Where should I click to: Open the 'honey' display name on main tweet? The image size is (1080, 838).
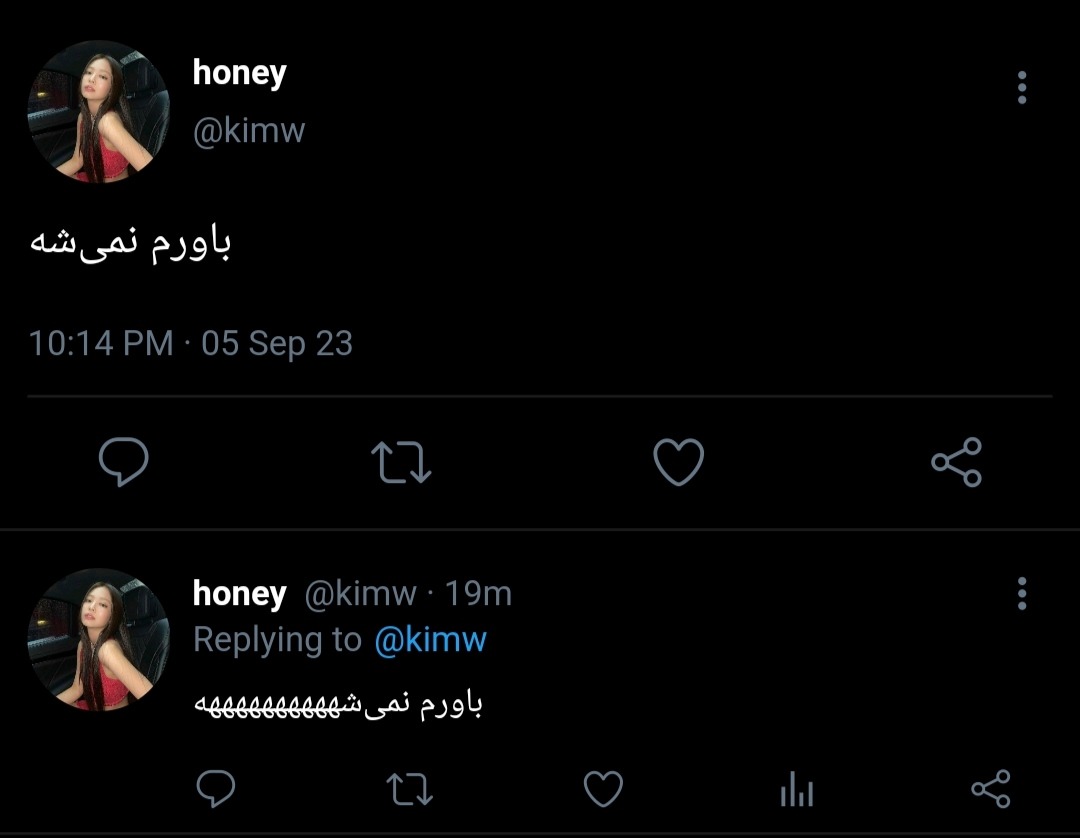pos(239,73)
